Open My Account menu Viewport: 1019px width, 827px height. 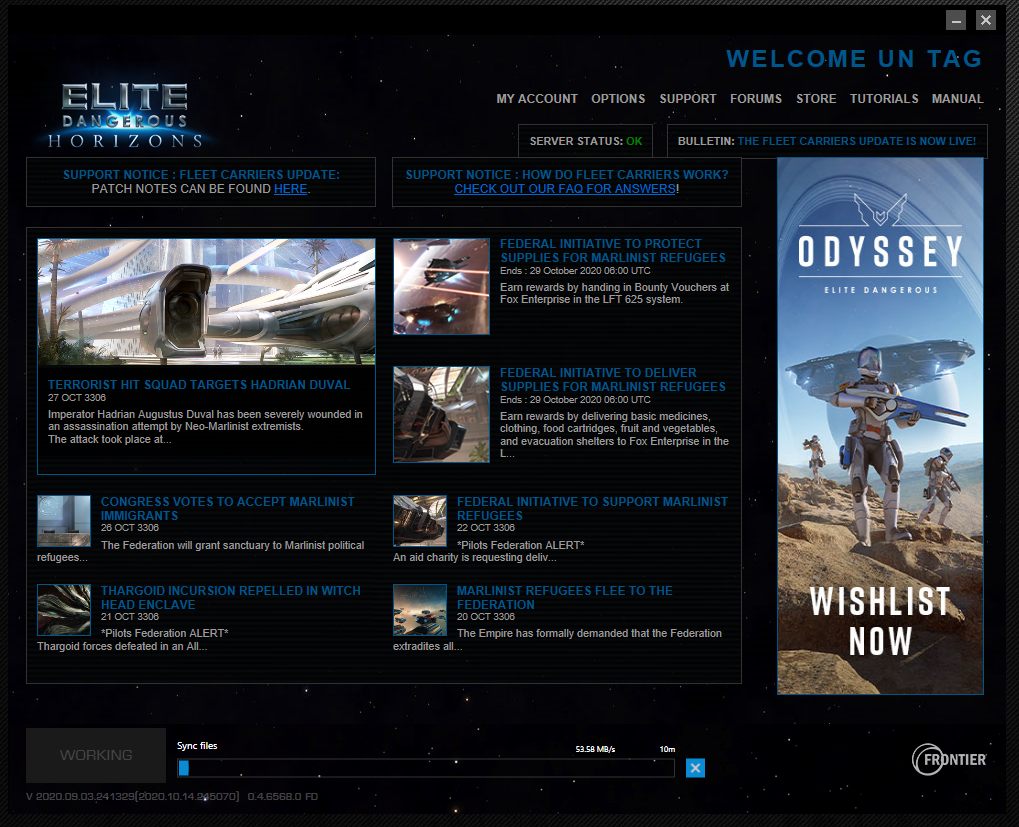tap(537, 99)
